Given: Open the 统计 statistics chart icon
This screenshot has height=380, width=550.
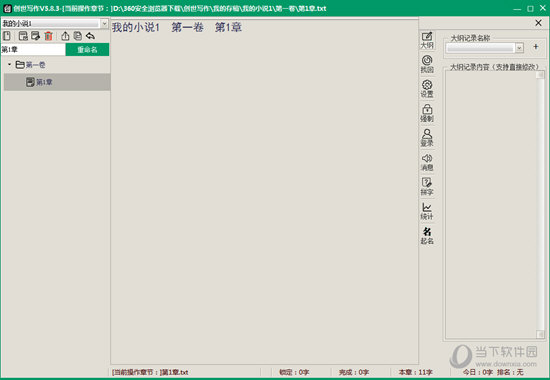Looking at the screenshot, I should point(427,211).
